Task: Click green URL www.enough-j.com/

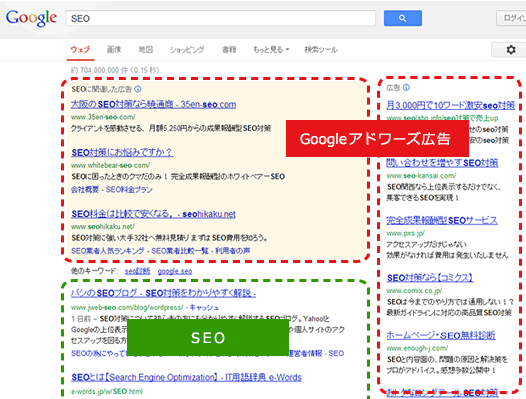Action: 417,348
